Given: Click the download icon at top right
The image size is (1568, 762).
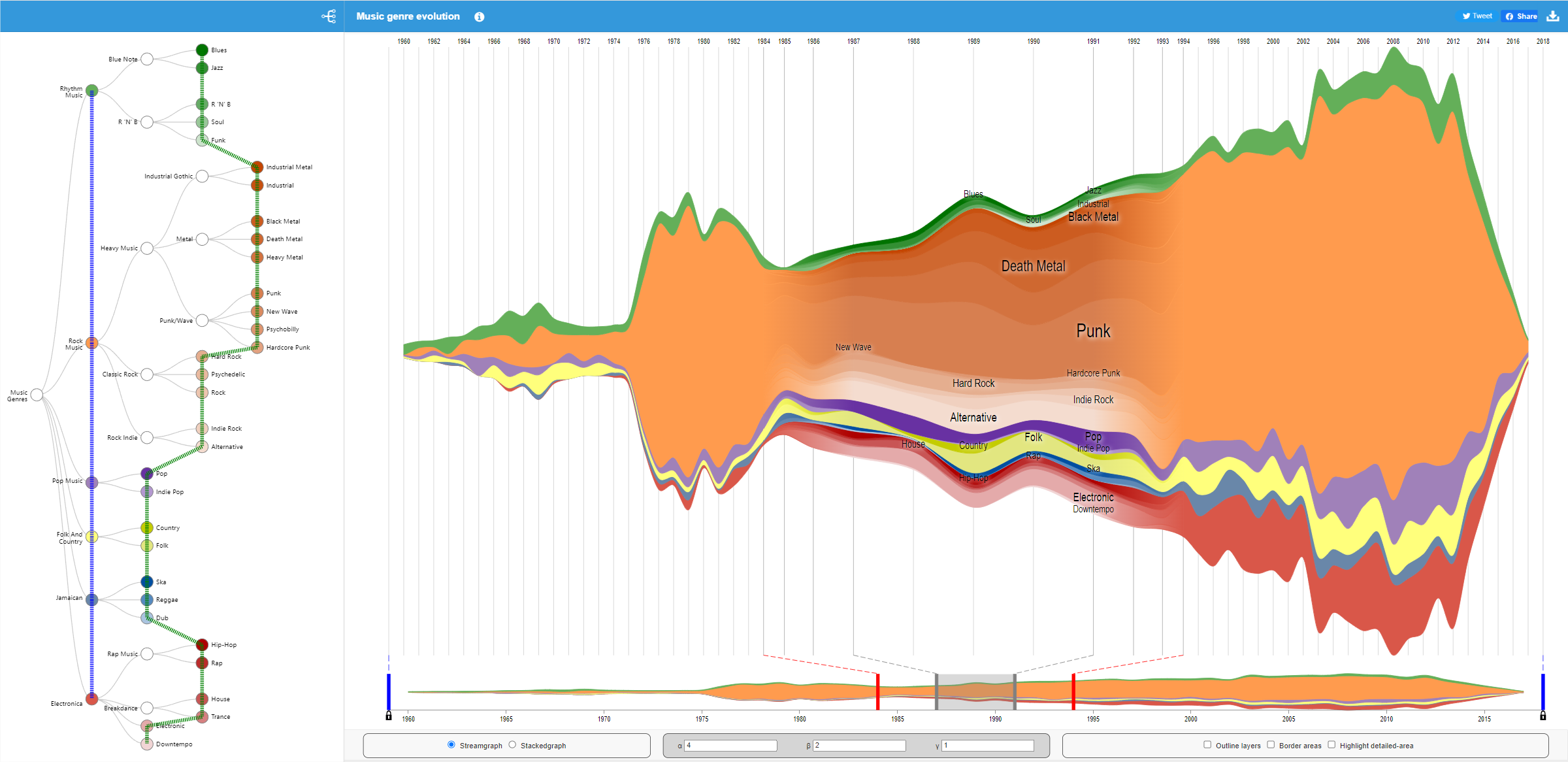Looking at the screenshot, I should tap(1553, 16).
